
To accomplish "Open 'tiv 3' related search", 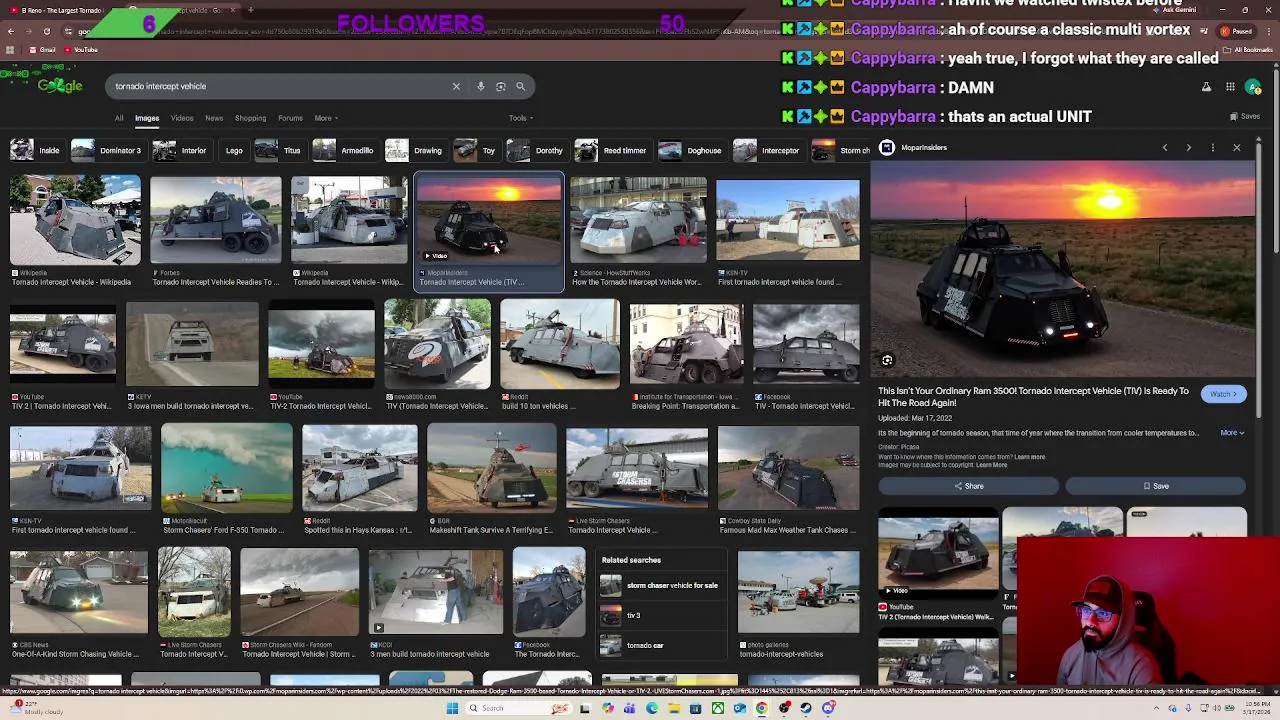I will [x=660, y=616].
